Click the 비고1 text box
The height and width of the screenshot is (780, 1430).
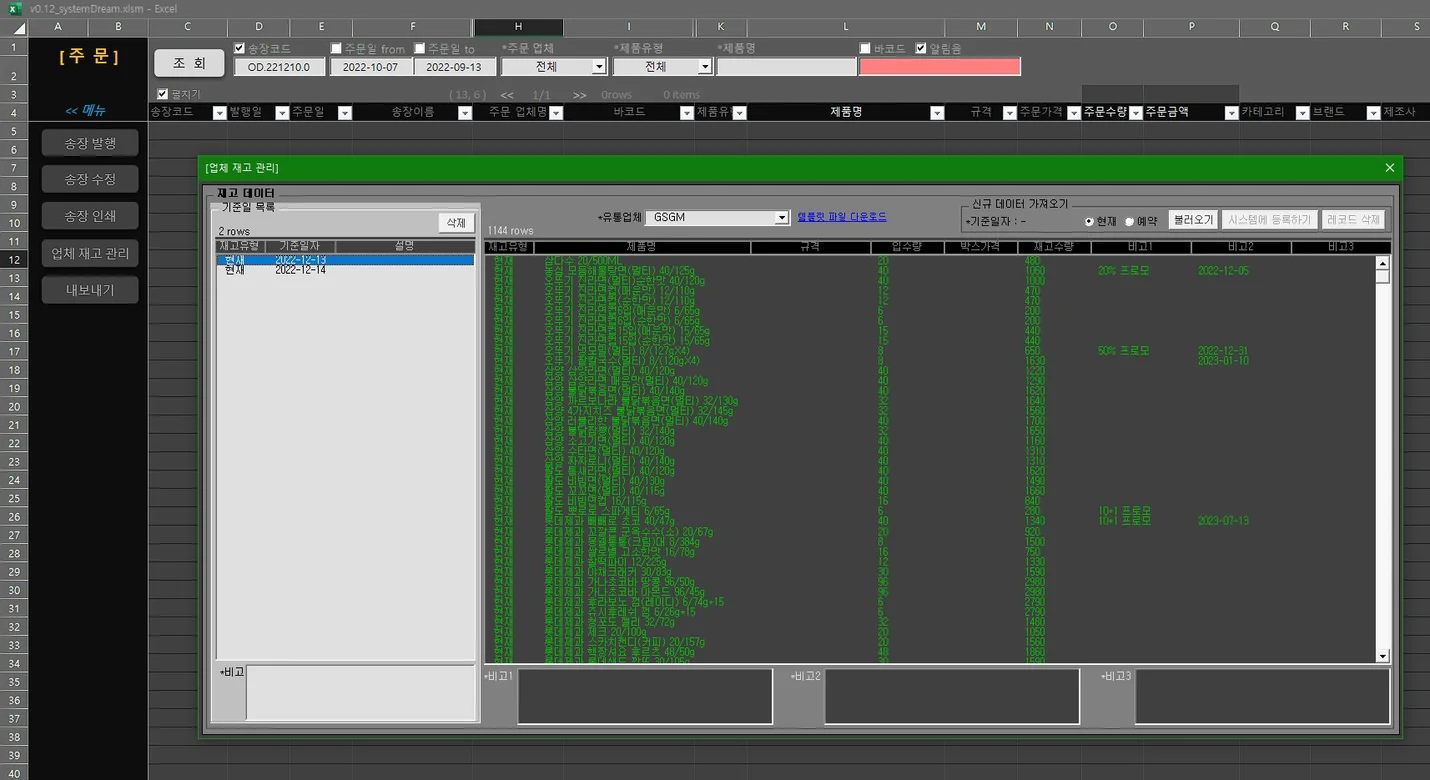pyautogui.click(x=645, y=696)
